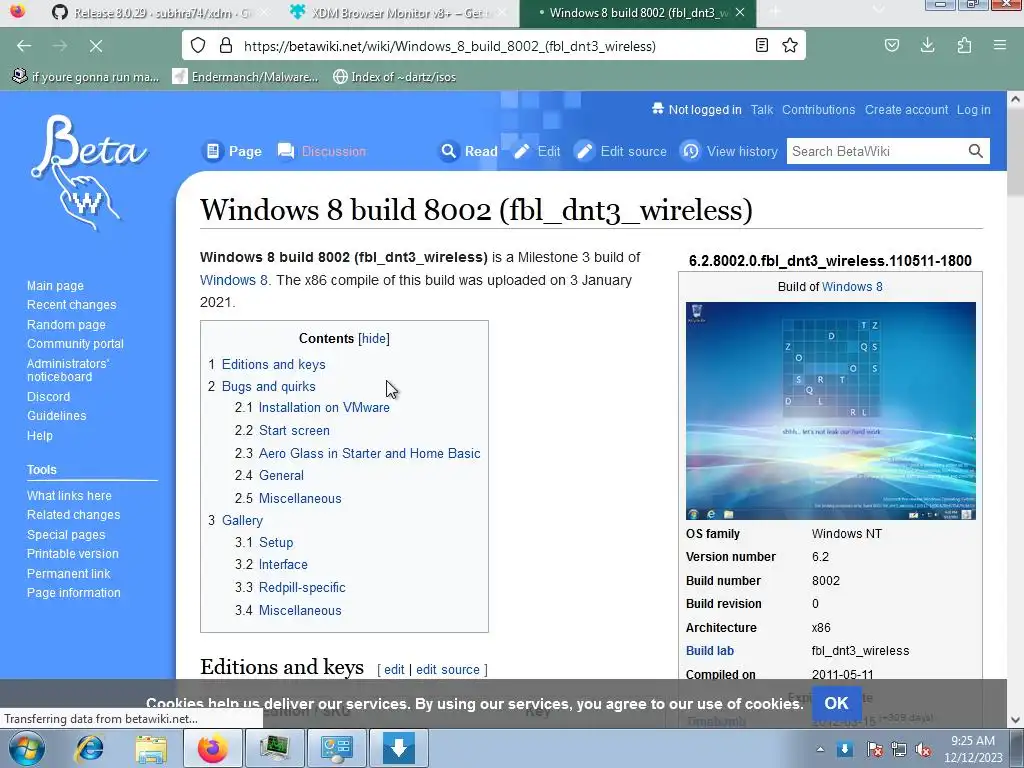Open the Pocket save icon
Viewport: 1024px width, 768px height.
click(891, 45)
